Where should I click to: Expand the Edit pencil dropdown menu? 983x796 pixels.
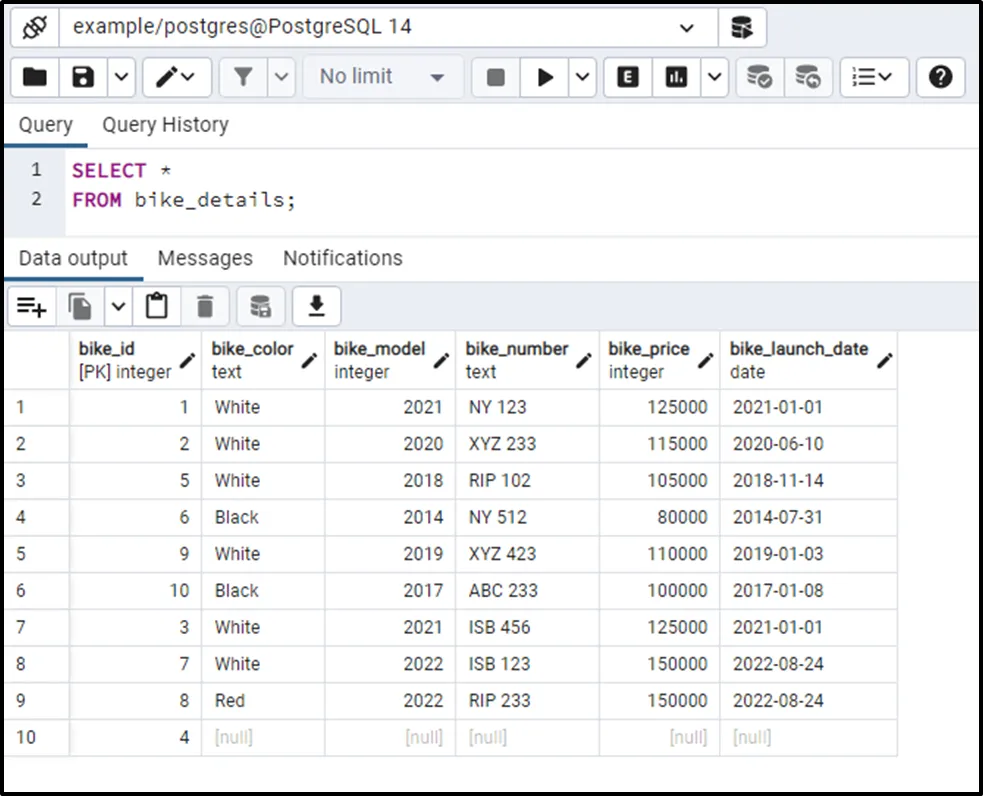(177, 77)
